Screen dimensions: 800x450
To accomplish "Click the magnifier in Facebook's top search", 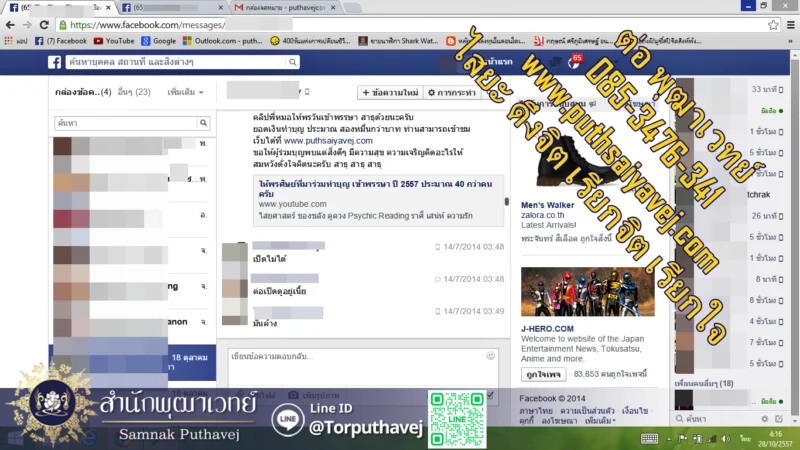I will (x=292, y=62).
